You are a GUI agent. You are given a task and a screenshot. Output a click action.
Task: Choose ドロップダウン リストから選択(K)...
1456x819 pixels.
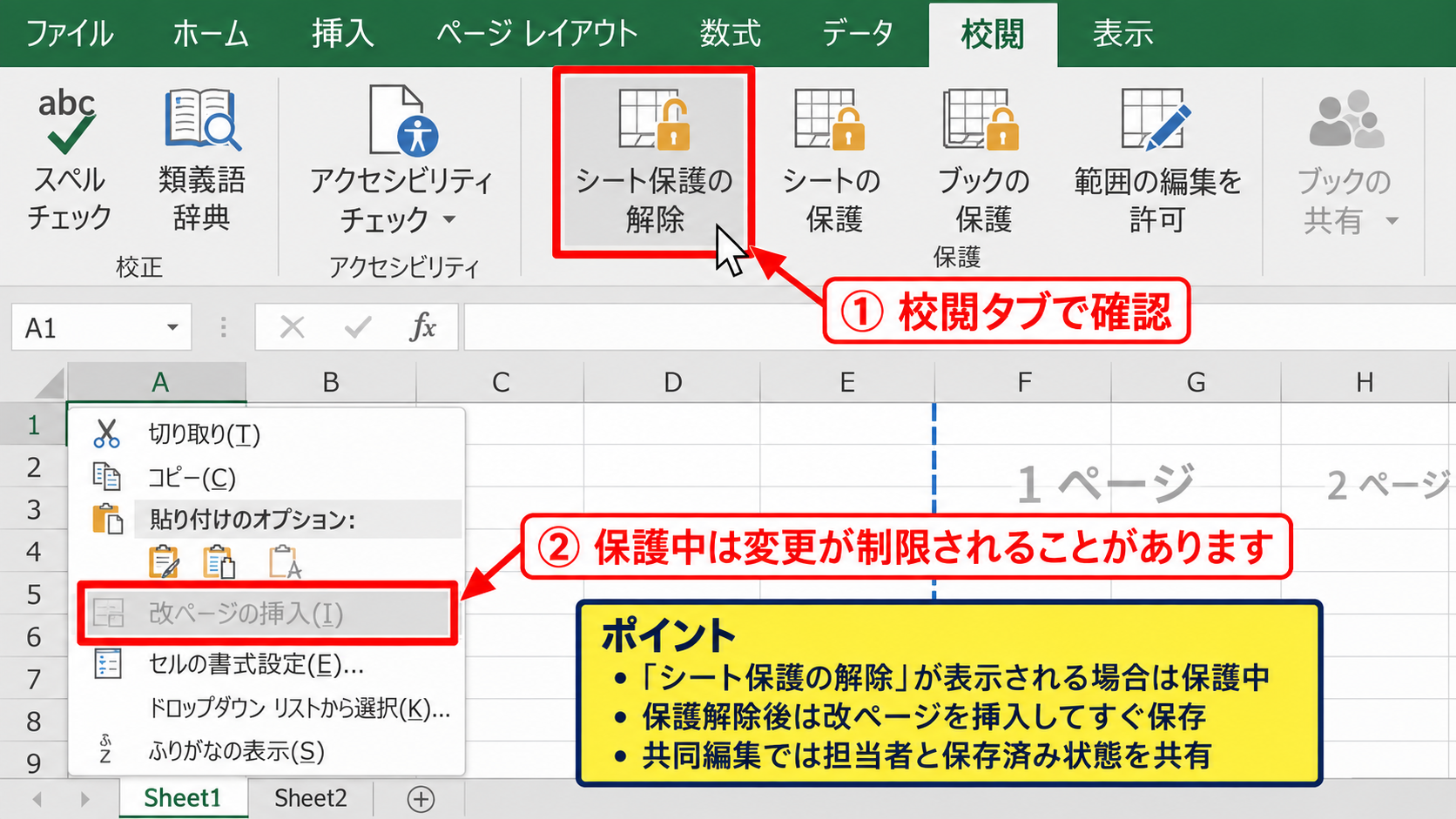(266, 708)
